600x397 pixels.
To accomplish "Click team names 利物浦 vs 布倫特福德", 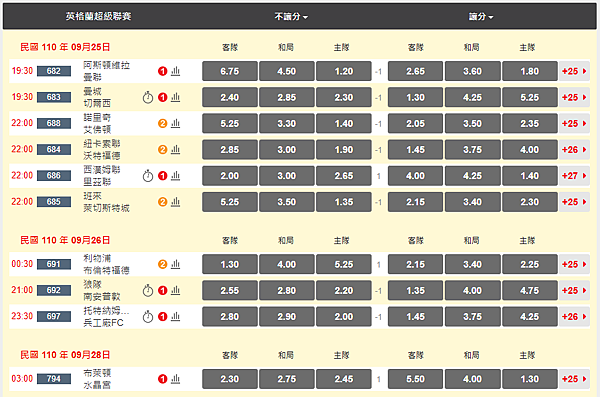I will [x=106, y=264].
